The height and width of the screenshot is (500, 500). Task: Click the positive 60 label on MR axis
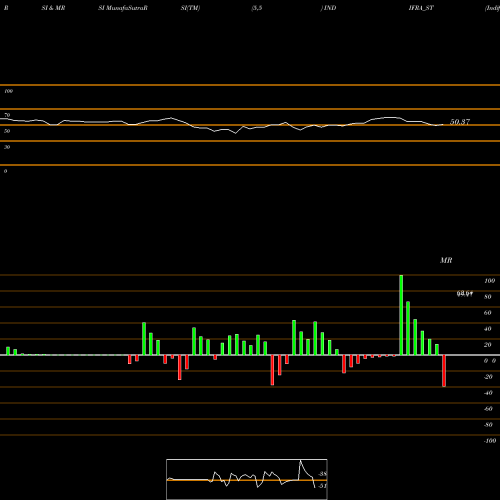click(488, 313)
